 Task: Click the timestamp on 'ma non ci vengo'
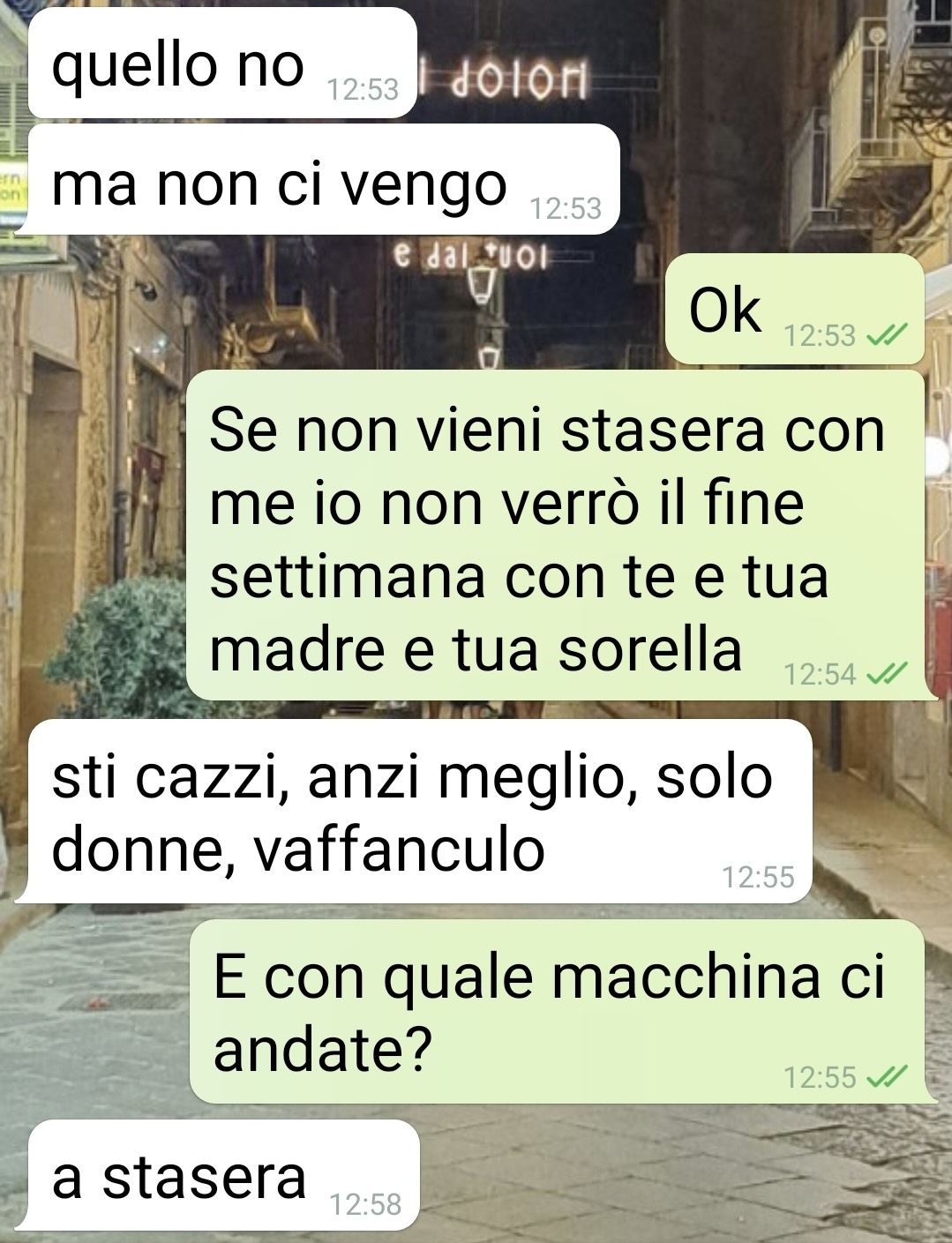click(x=566, y=208)
